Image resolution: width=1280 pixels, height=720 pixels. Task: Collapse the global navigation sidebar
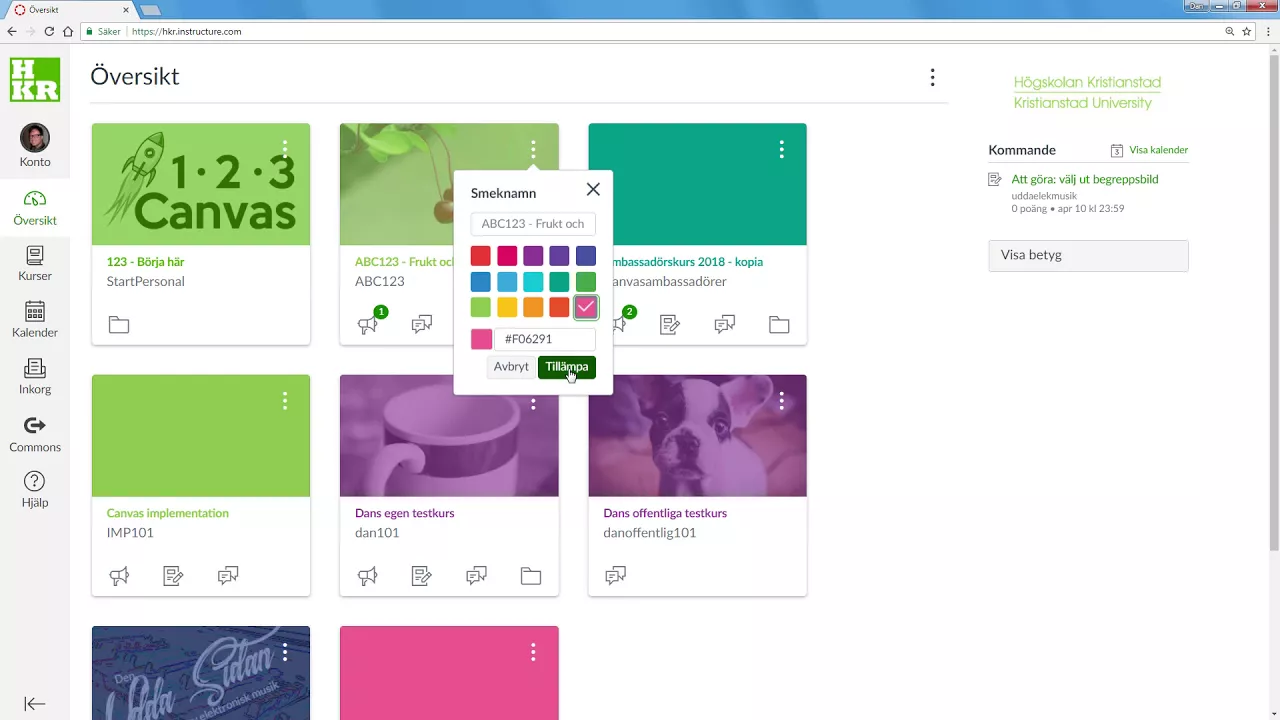(35, 704)
